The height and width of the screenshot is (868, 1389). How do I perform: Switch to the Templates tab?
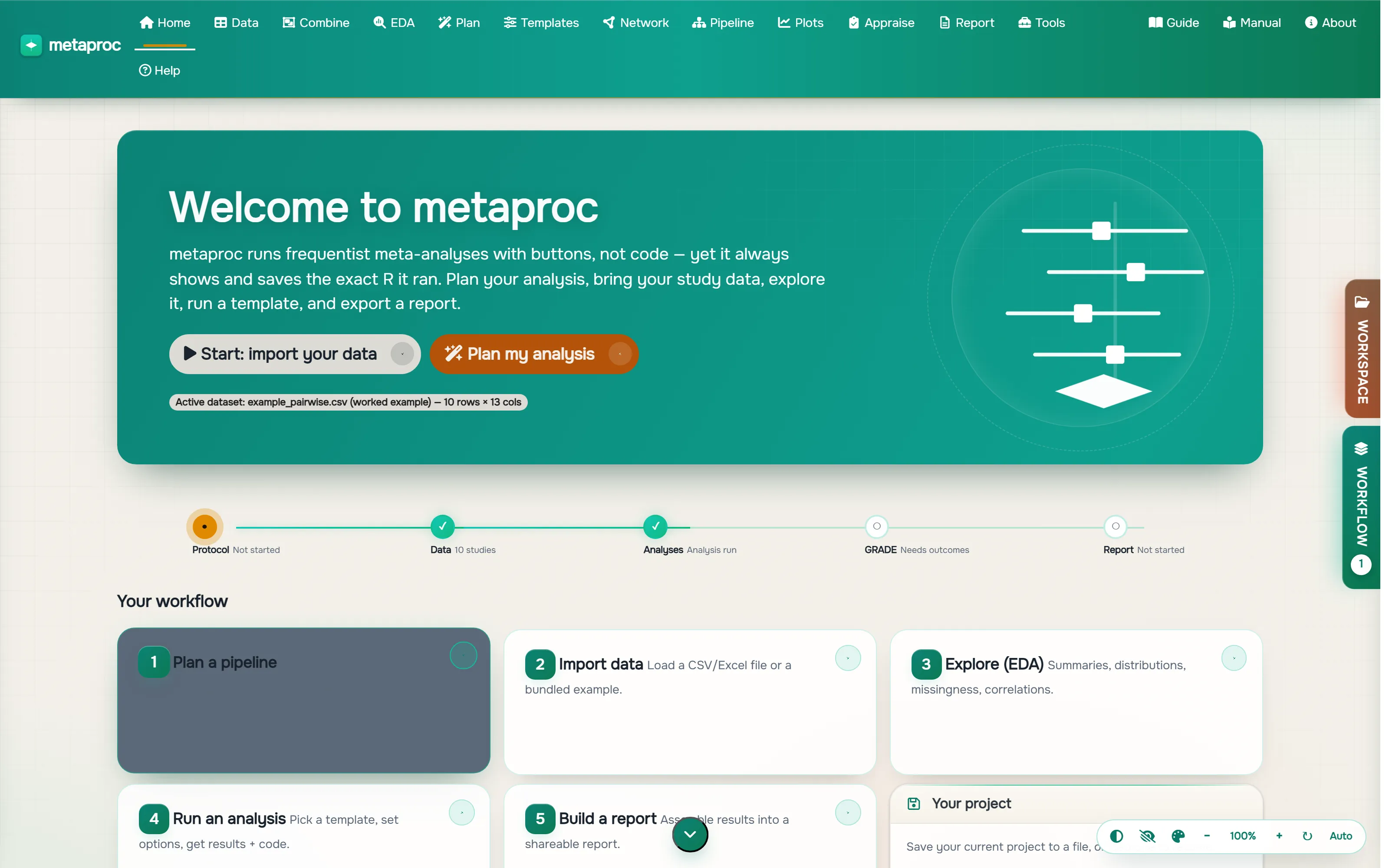click(541, 23)
